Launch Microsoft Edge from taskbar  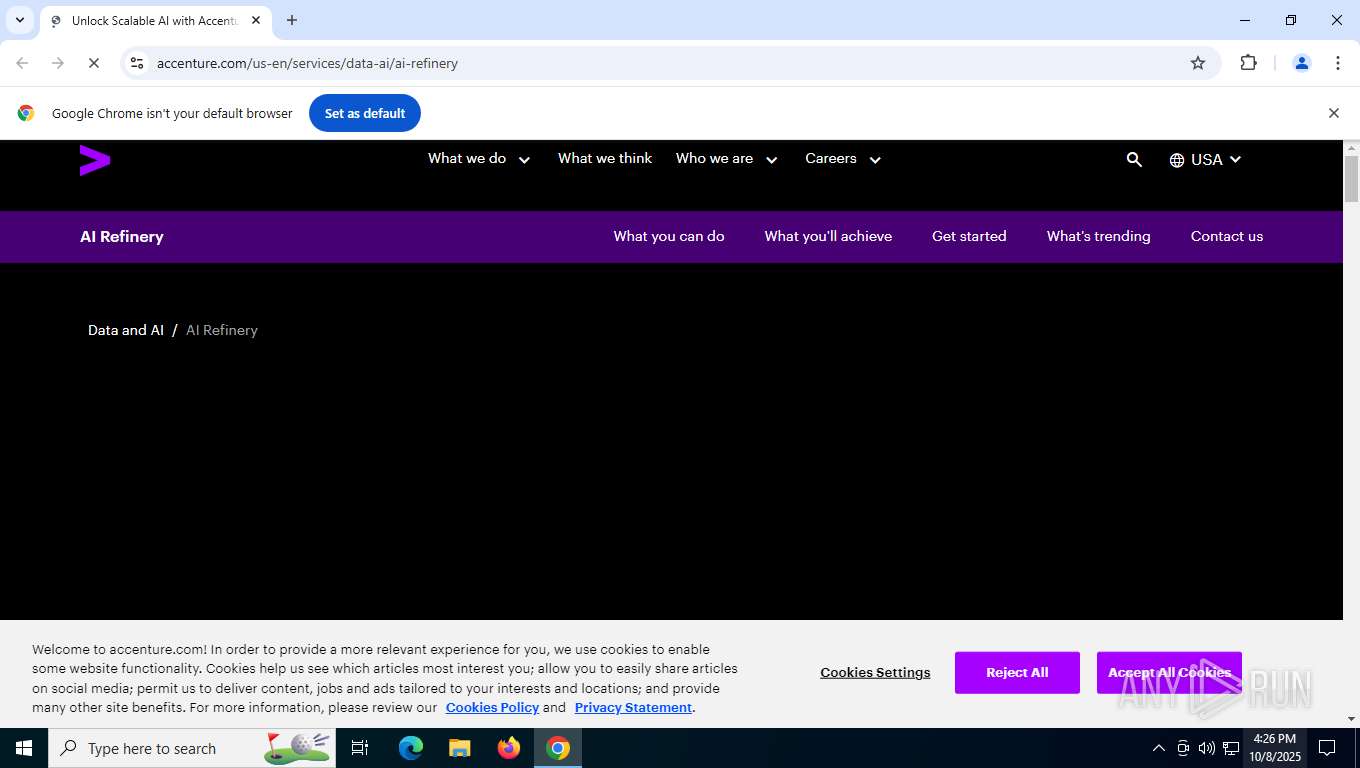point(411,748)
